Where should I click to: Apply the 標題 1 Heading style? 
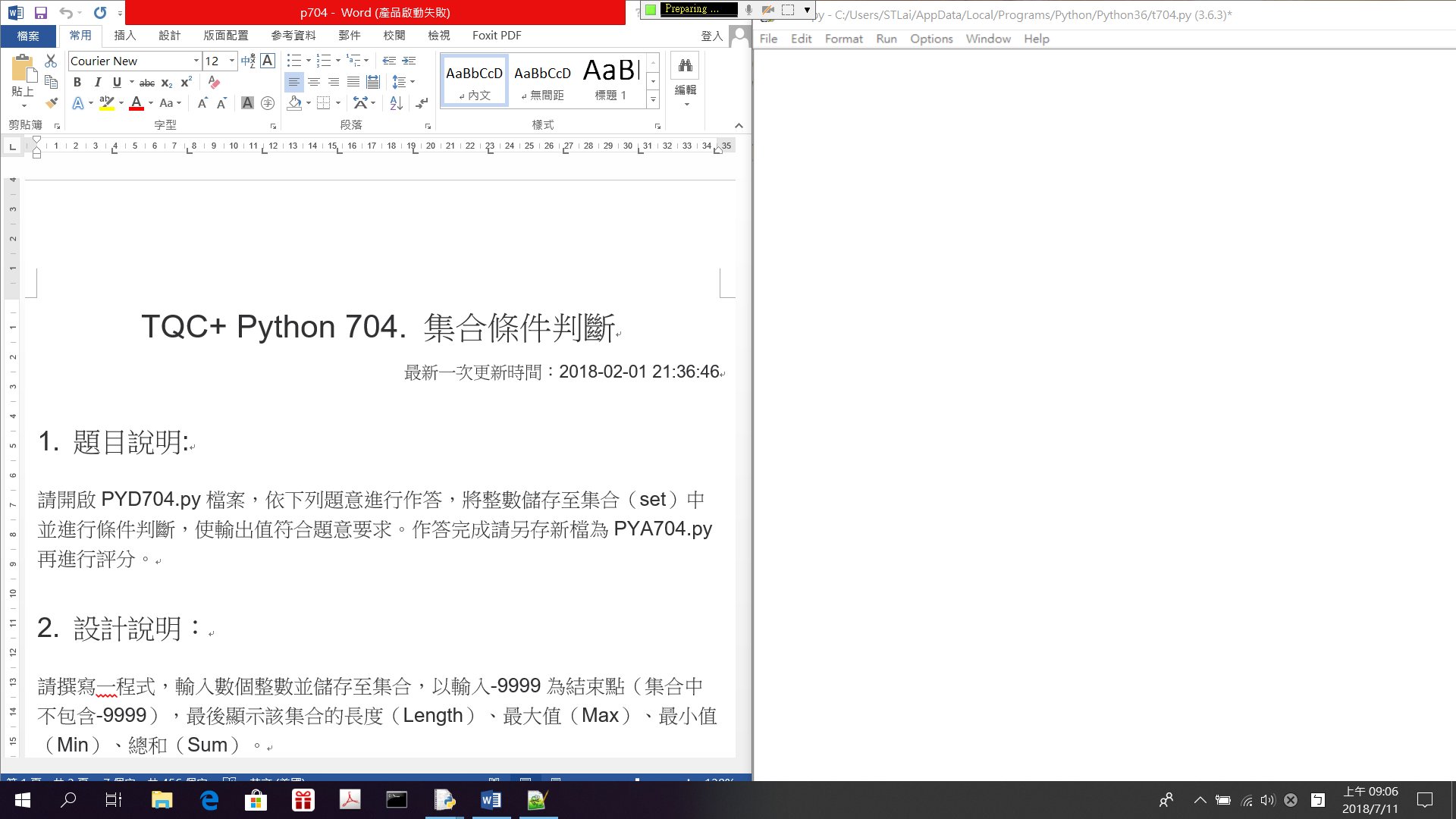click(x=610, y=81)
